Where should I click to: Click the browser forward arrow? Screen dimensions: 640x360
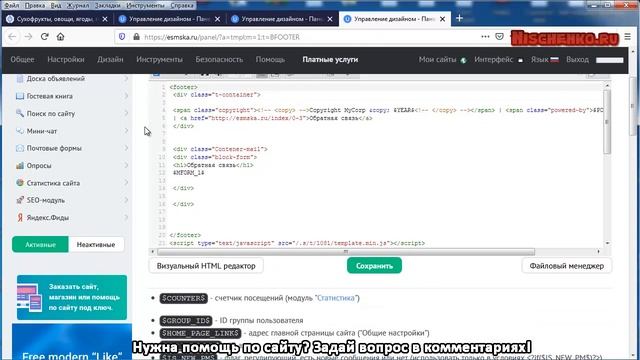(x=28, y=37)
